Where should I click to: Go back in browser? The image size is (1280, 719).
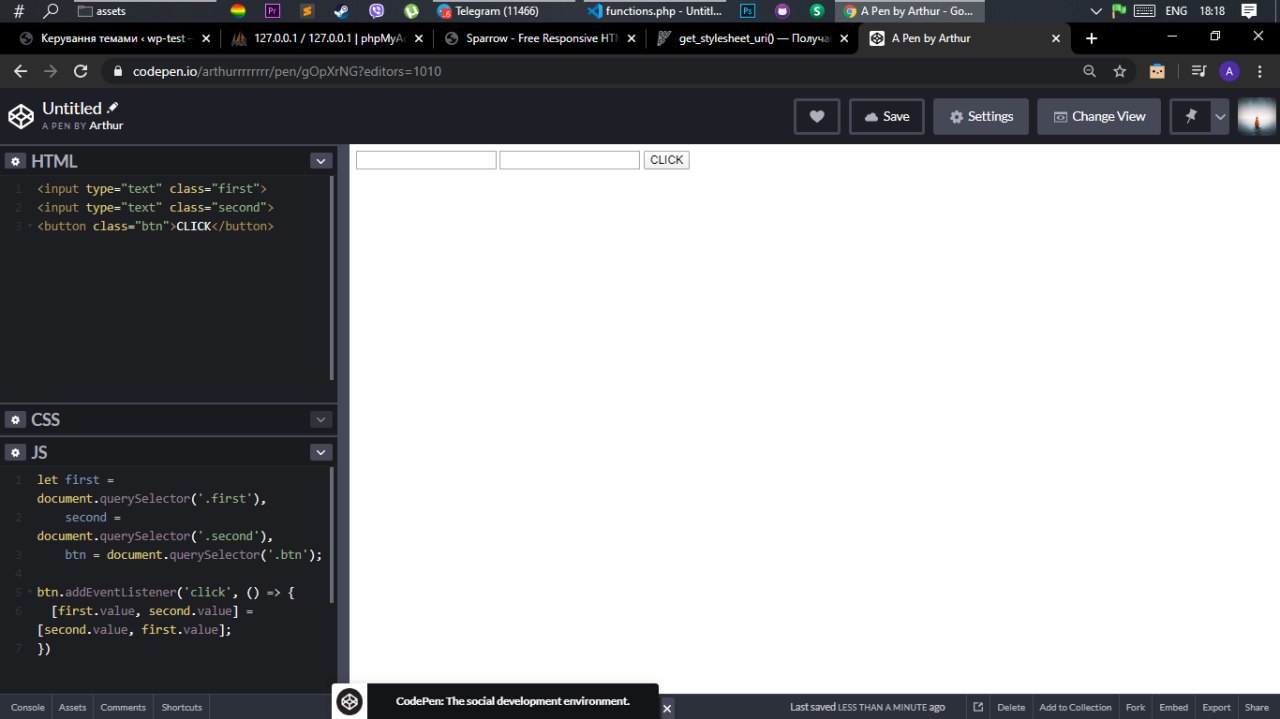19,71
